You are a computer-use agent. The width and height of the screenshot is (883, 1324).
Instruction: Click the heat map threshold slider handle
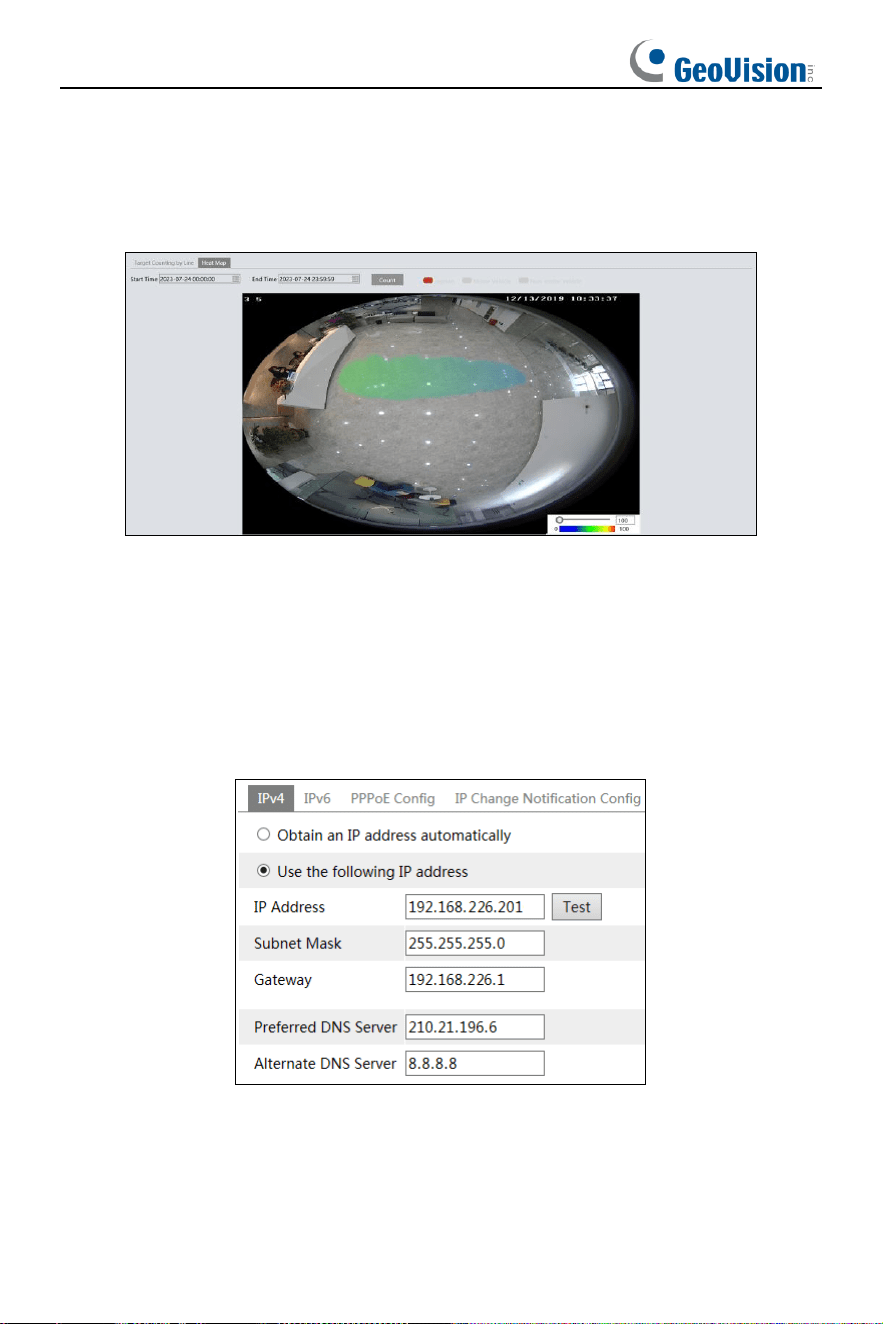(x=560, y=520)
